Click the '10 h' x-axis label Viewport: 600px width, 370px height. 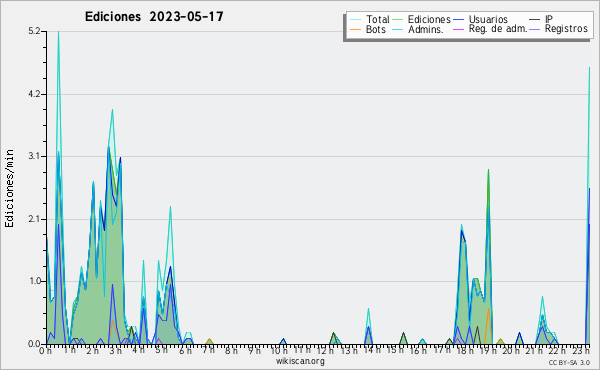pyautogui.click(x=279, y=350)
